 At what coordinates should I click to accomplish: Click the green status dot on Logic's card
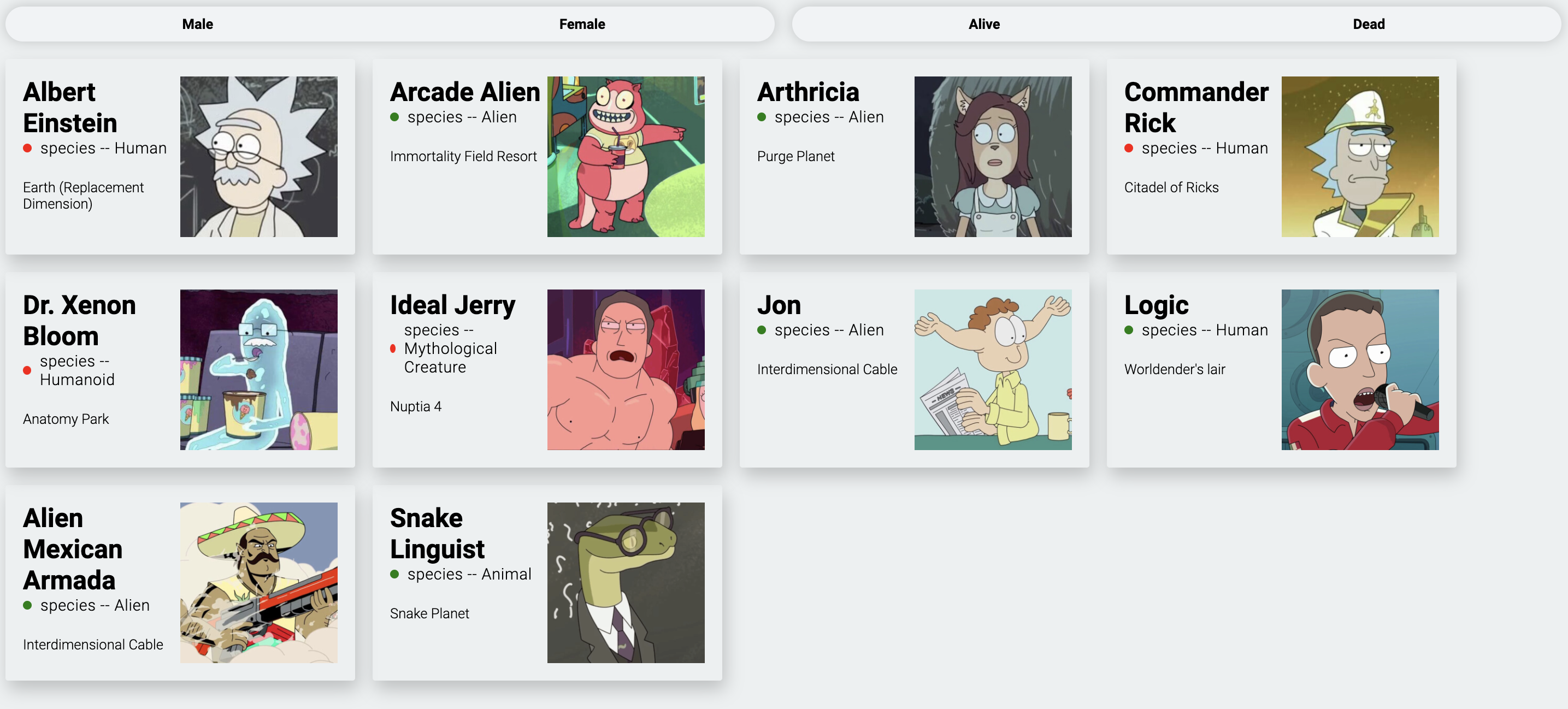point(1130,330)
